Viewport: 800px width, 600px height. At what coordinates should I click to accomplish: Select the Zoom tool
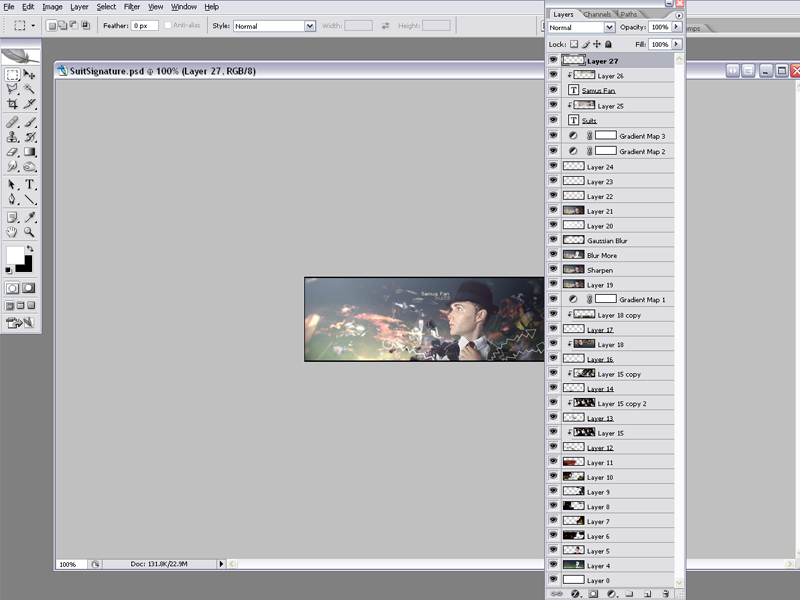[30, 232]
